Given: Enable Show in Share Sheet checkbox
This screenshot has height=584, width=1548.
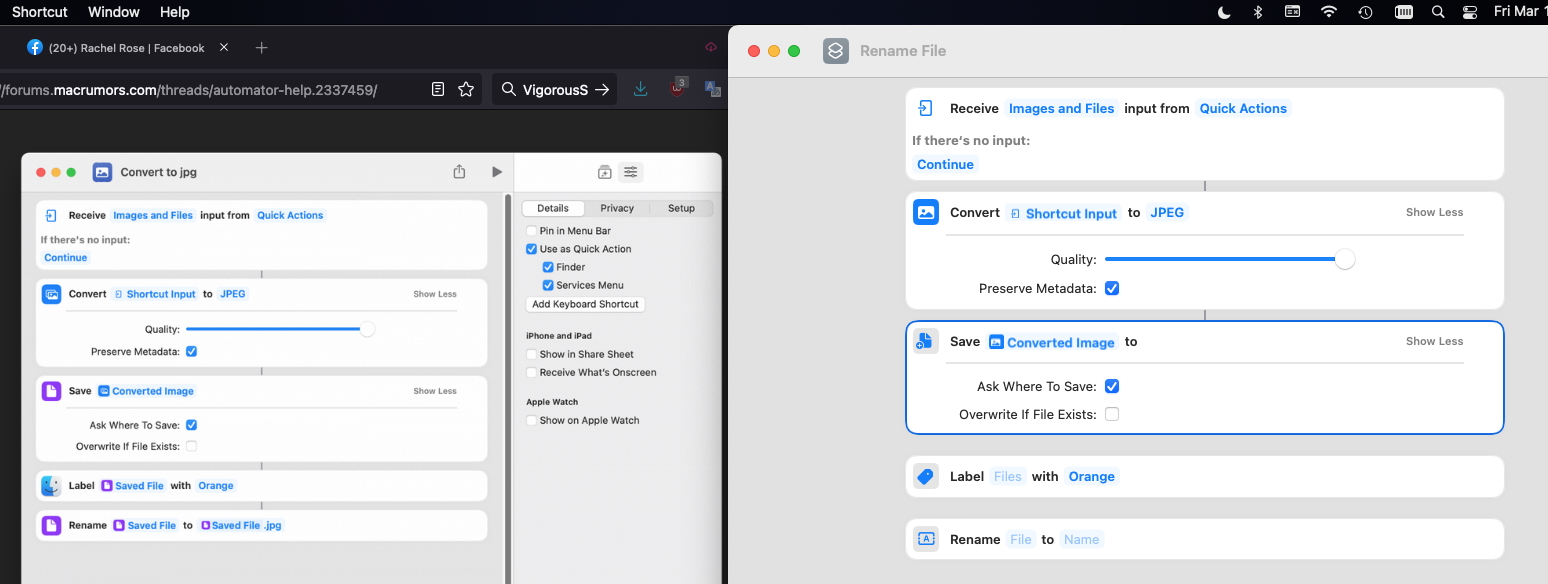Looking at the screenshot, I should (531, 354).
